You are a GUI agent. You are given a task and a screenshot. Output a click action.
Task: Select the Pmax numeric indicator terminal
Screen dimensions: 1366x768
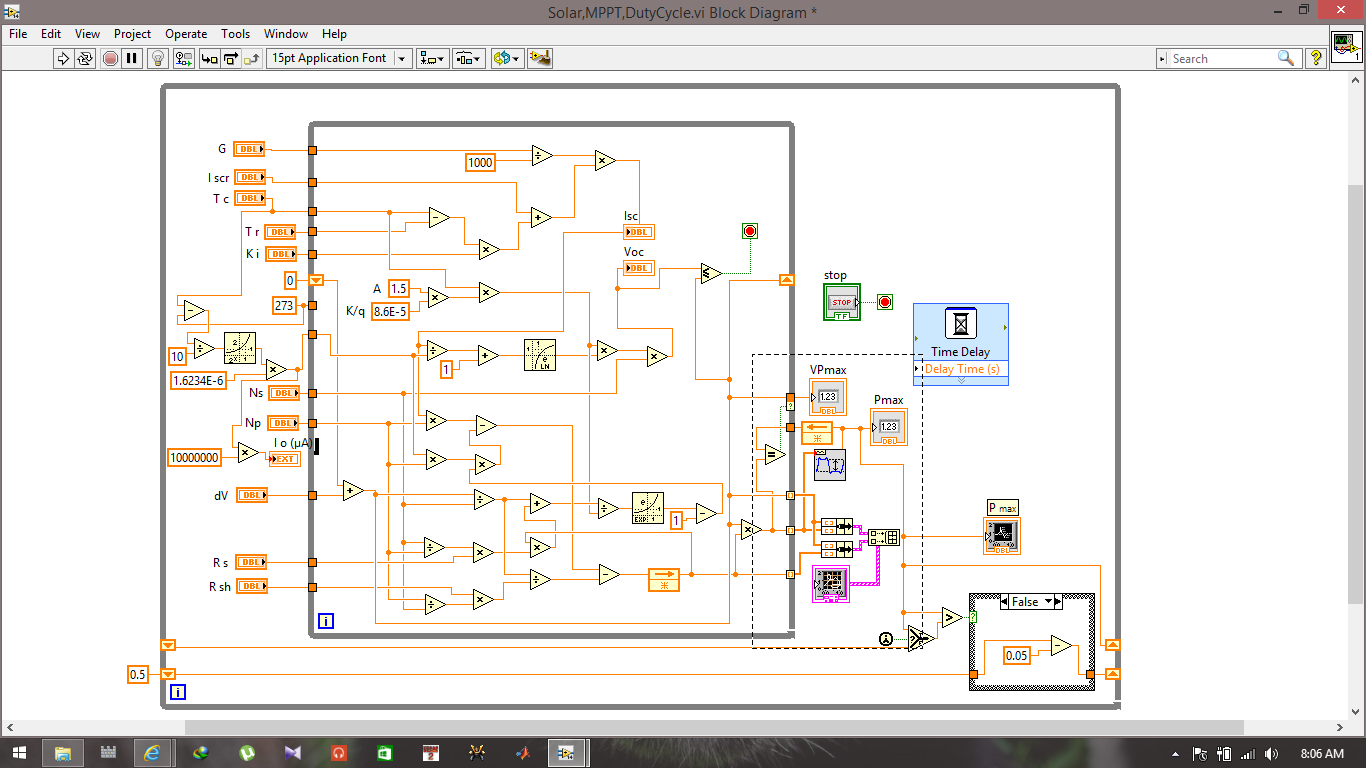click(888, 427)
